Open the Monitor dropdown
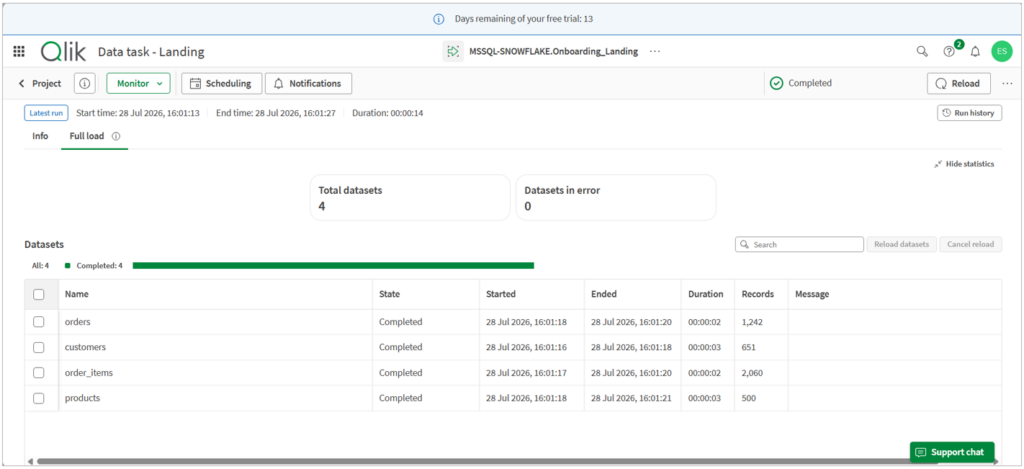 tap(138, 84)
